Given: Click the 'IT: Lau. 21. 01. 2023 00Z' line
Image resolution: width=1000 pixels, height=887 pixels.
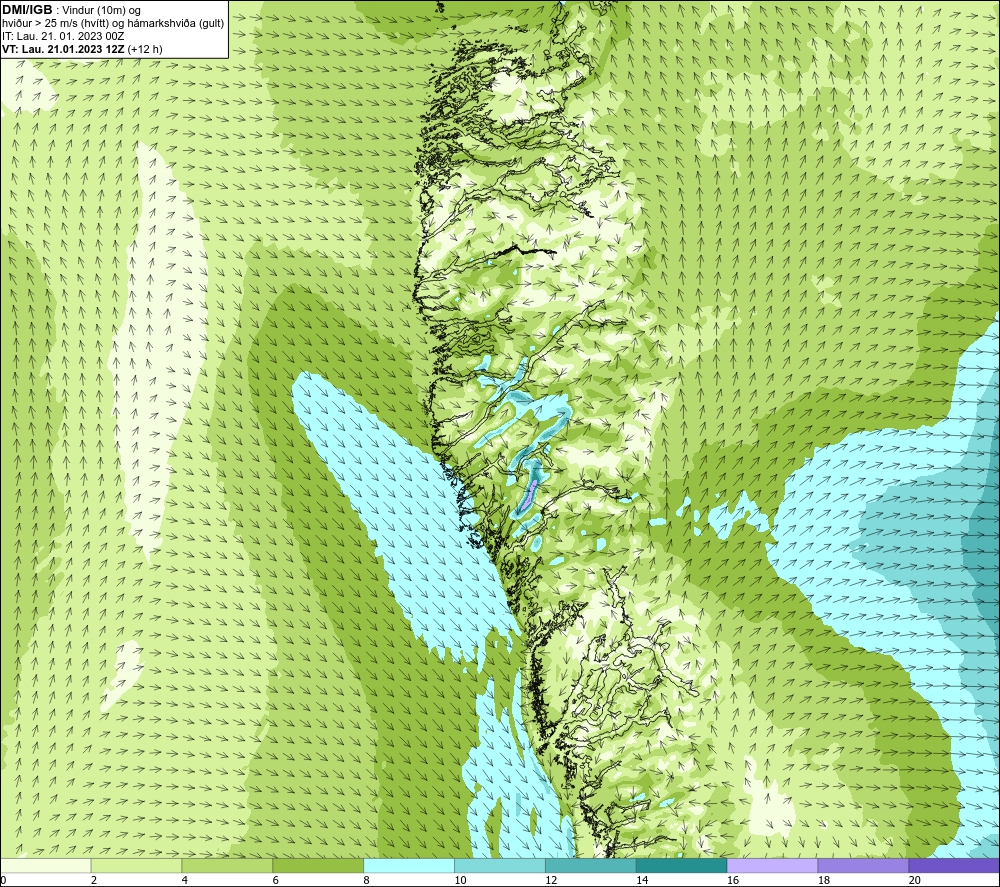Looking at the screenshot, I should [63, 36].
